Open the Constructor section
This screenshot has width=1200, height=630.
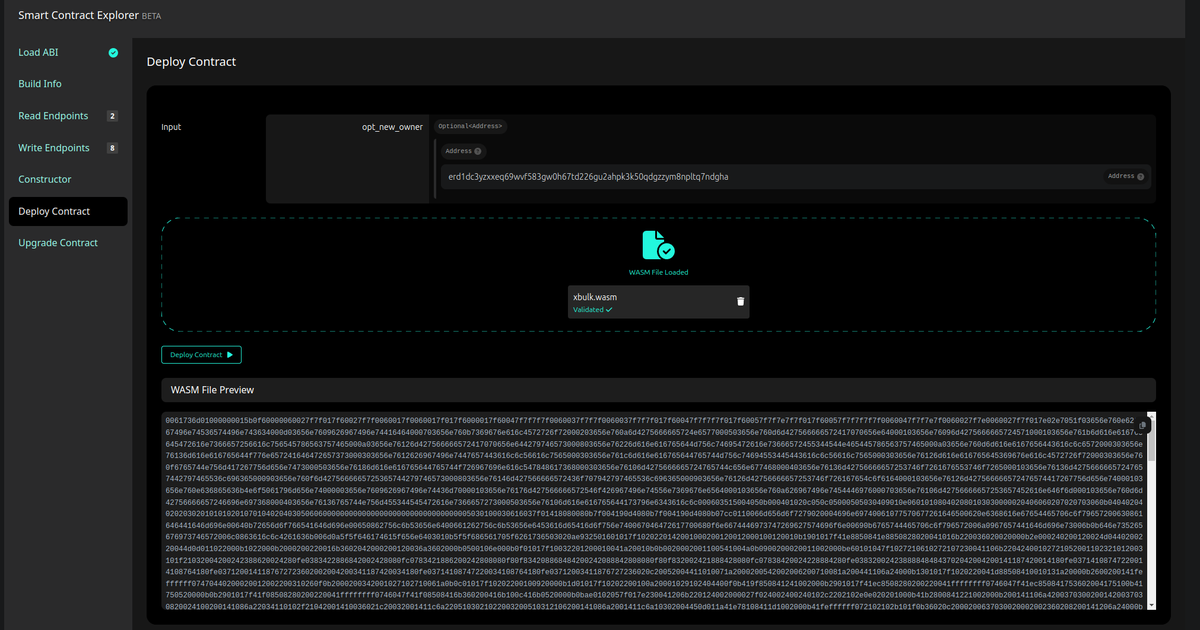pyautogui.click(x=68, y=179)
